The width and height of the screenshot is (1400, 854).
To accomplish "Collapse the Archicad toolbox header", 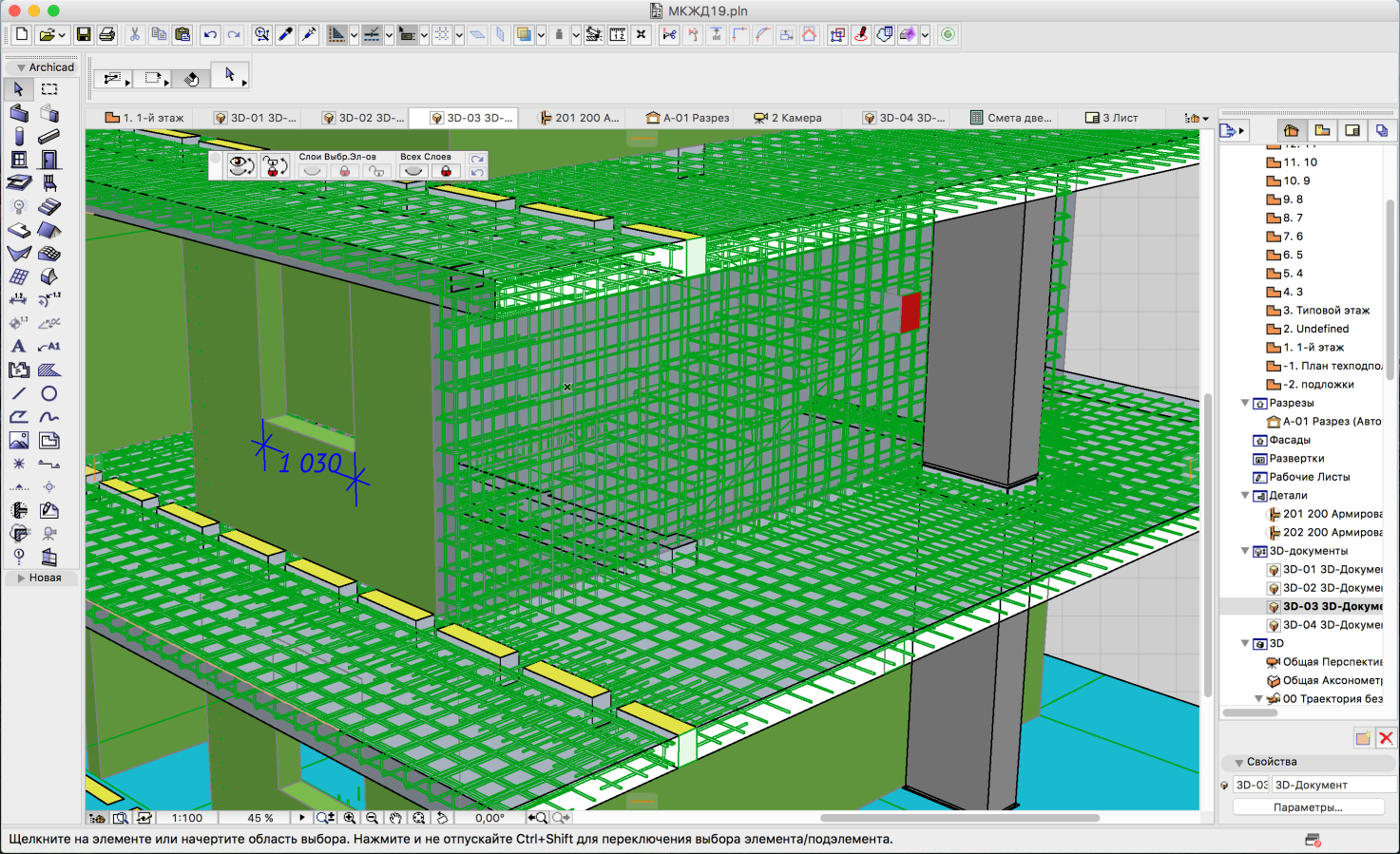I will point(21,67).
